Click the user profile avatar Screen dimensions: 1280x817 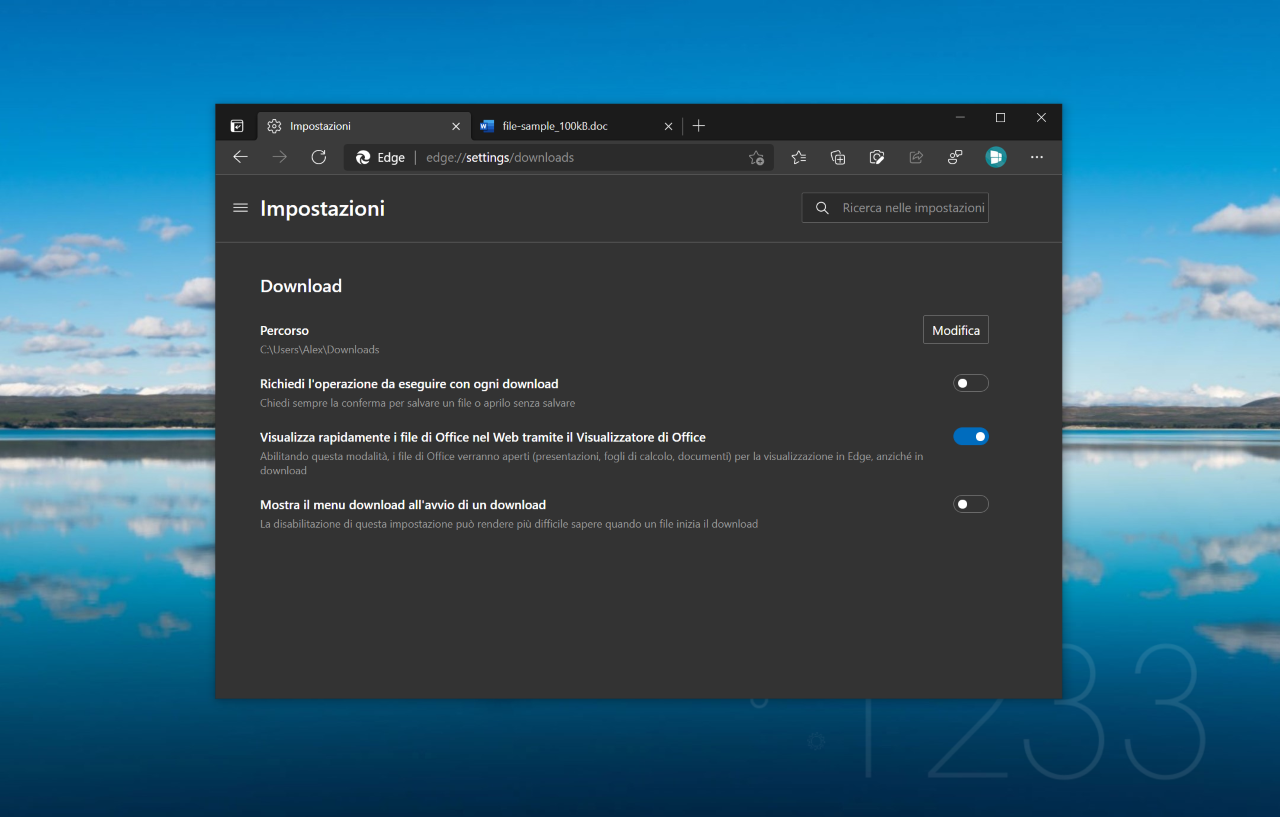click(995, 157)
